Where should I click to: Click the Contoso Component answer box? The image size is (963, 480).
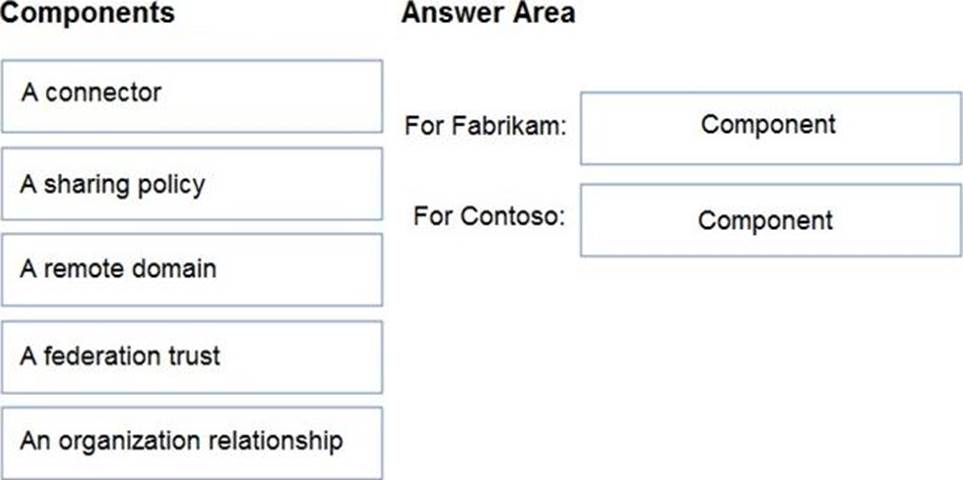[770, 220]
